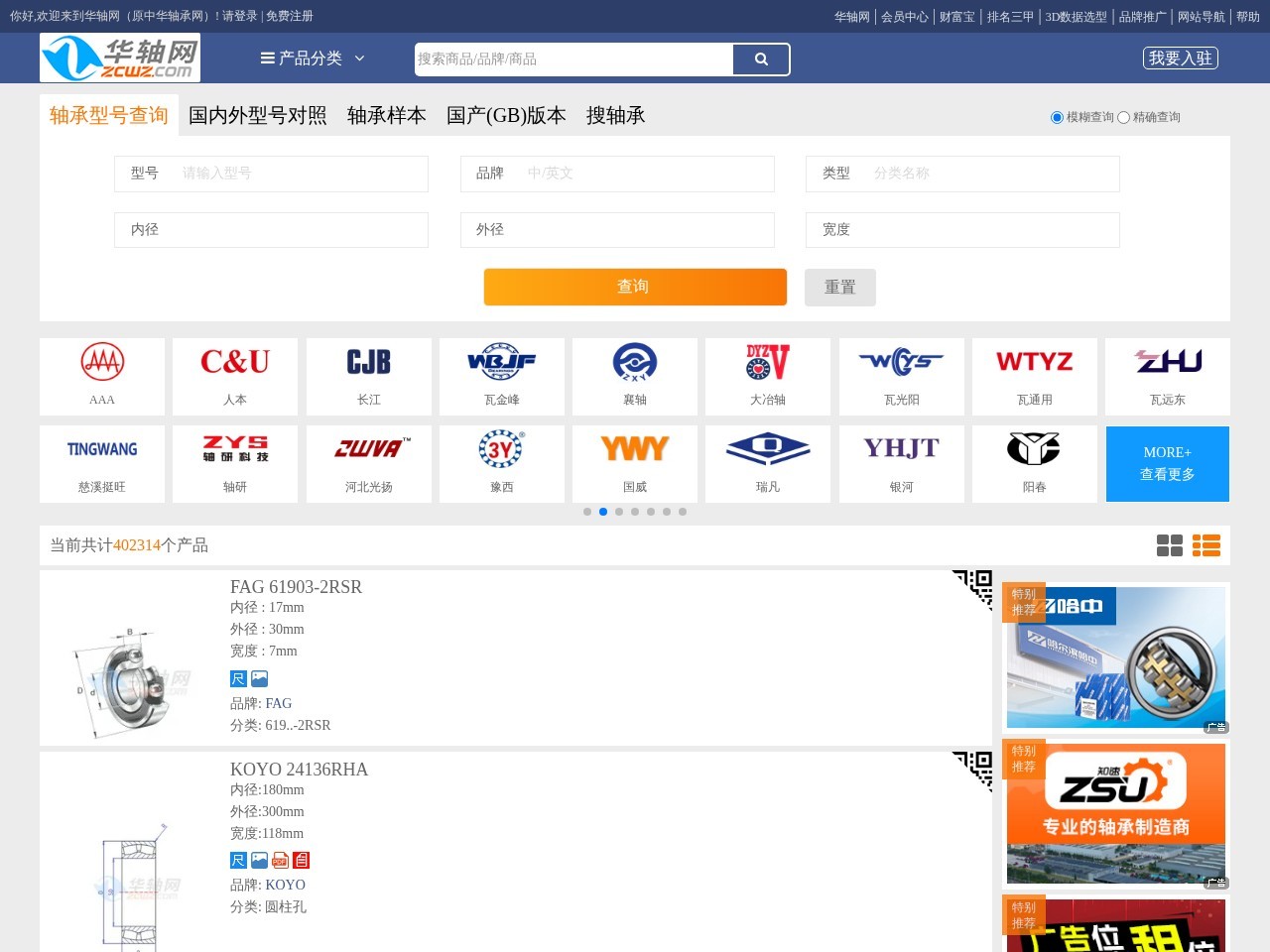The width and height of the screenshot is (1270, 952).
Task: Open the 哈中 bearing advertisement banner
Action: pyautogui.click(x=1116, y=657)
